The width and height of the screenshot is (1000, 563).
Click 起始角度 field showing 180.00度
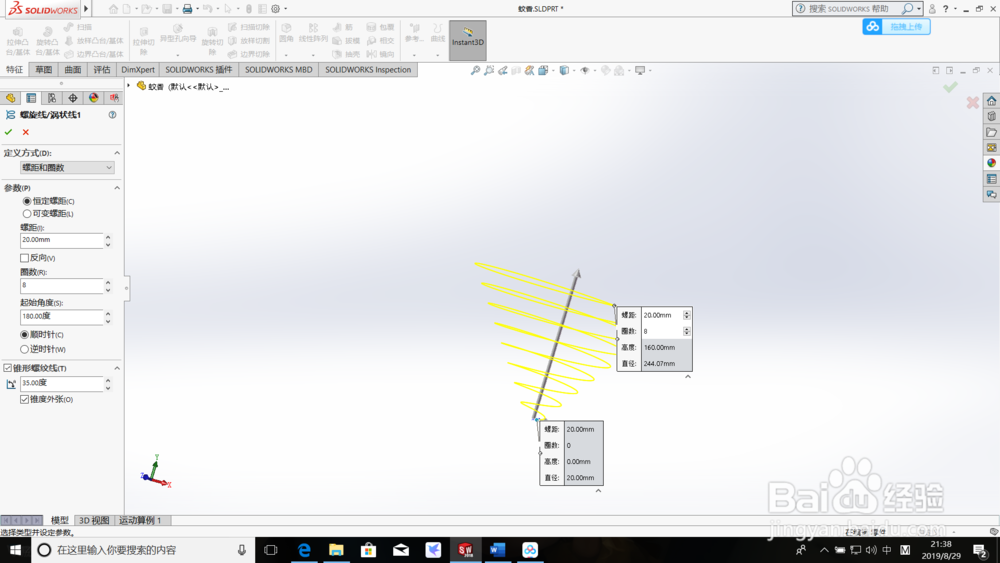point(61,316)
